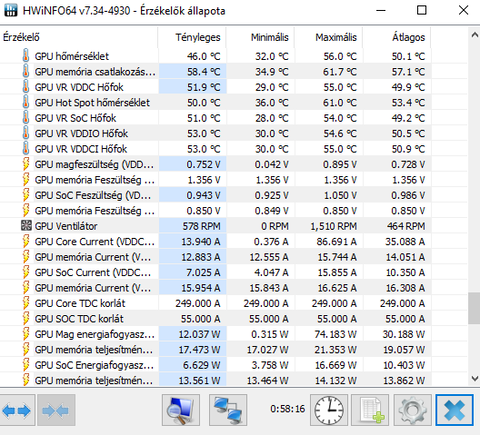Image resolution: width=480 pixels, height=435 pixels.
Task: Click the clock reset timer icon
Action: [x=329, y=410]
